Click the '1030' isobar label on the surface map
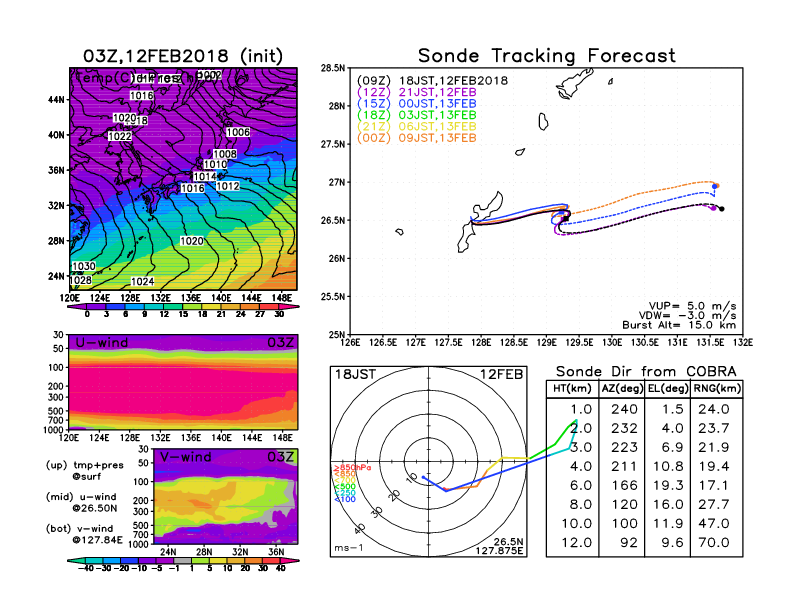 tap(84, 266)
